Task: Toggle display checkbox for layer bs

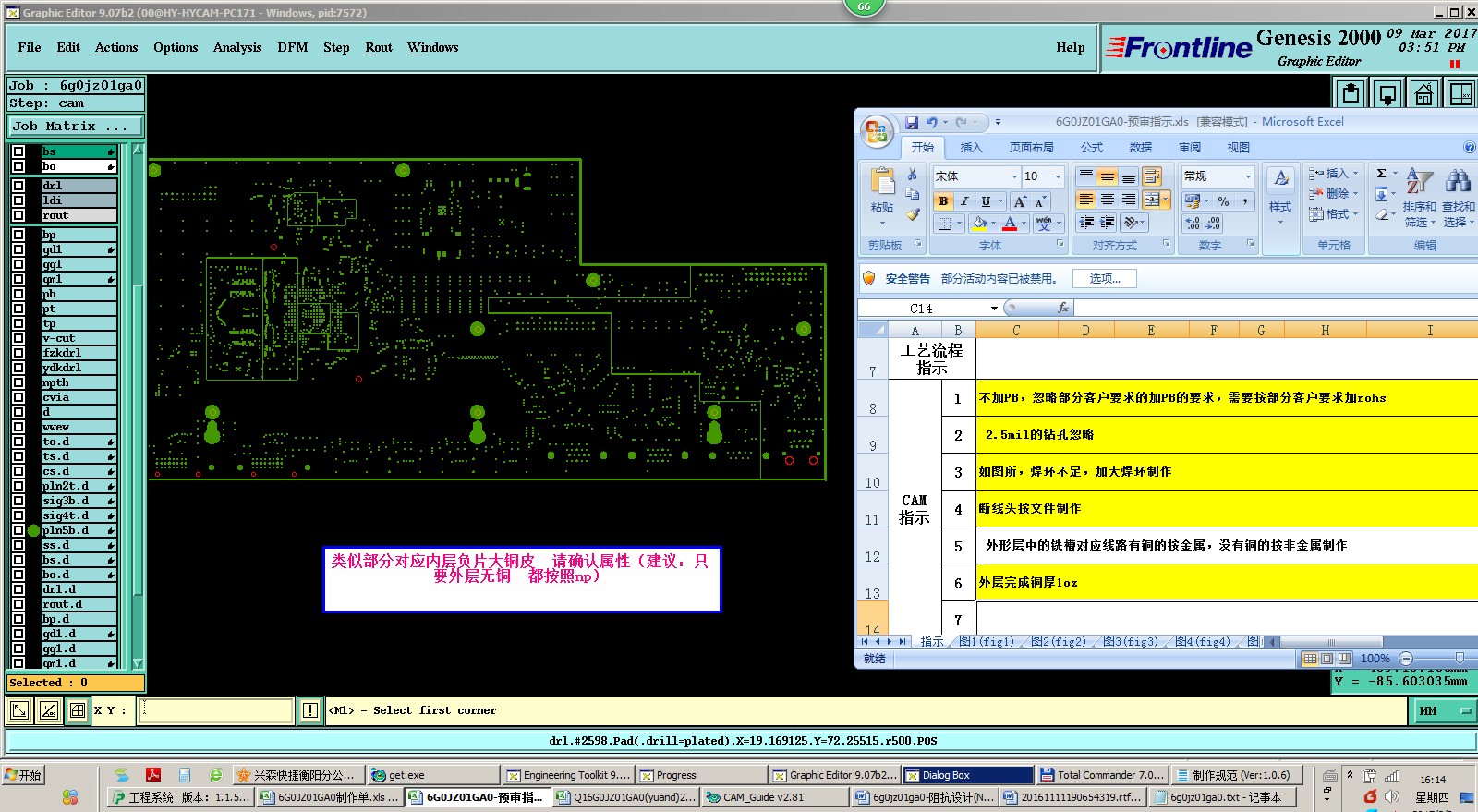Action: (18, 151)
